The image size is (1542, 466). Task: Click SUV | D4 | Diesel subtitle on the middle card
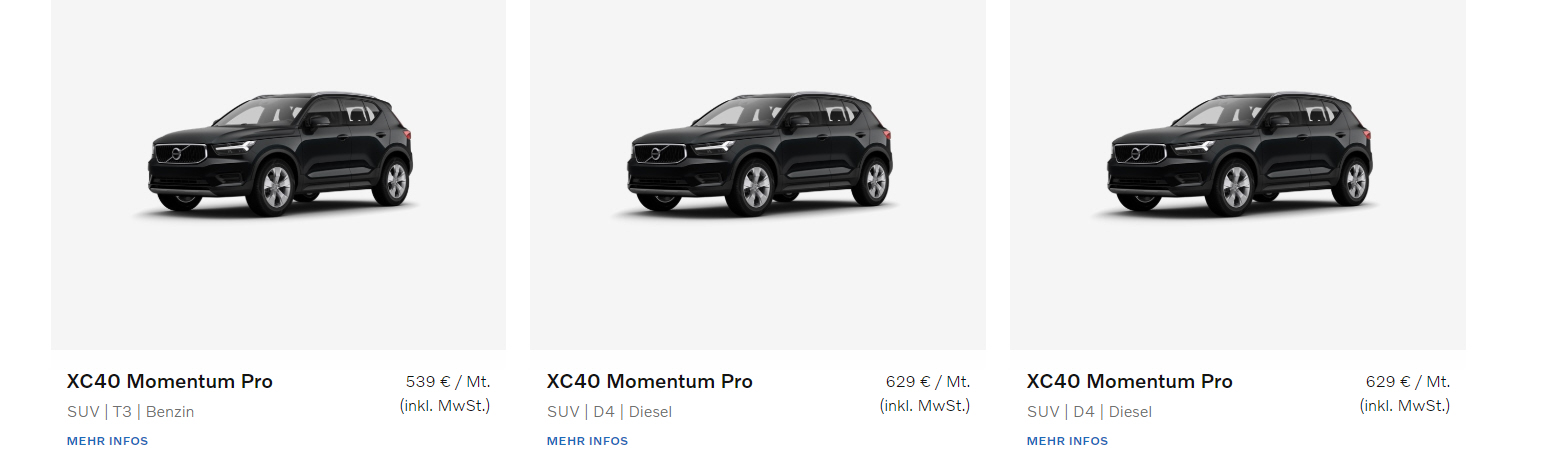610,411
